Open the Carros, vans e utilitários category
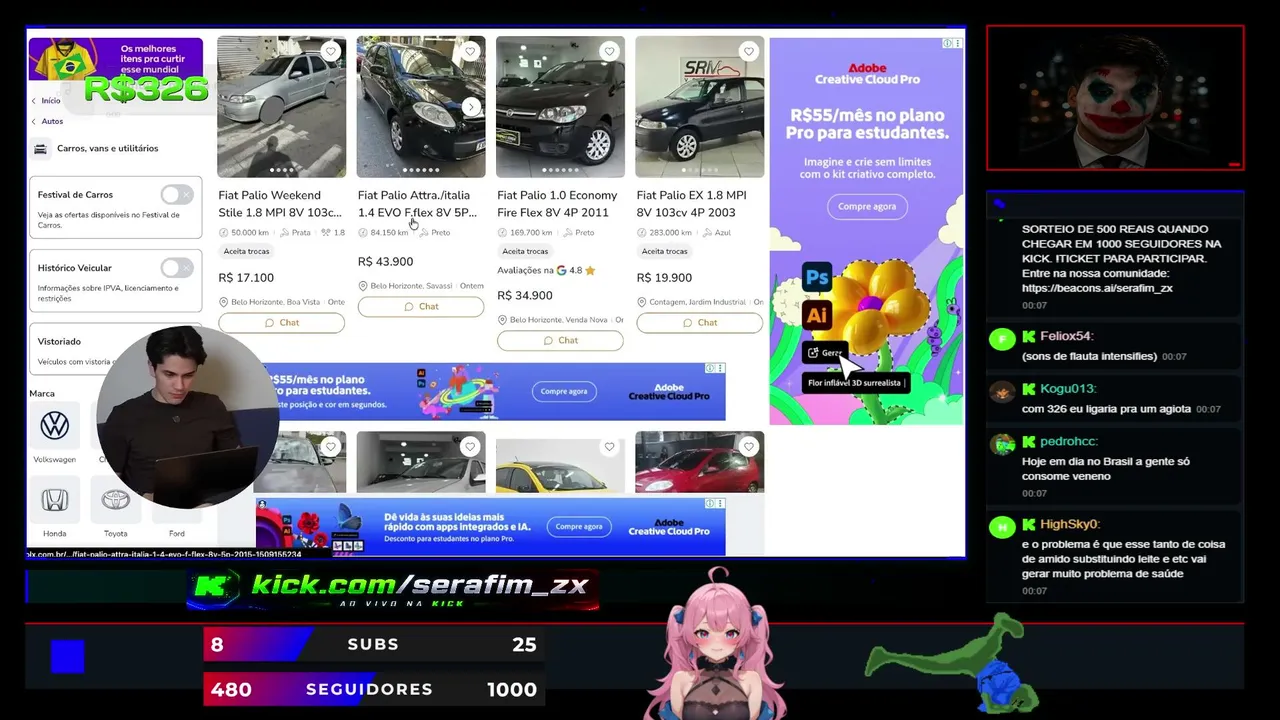This screenshot has width=1280, height=720. pos(107,149)
